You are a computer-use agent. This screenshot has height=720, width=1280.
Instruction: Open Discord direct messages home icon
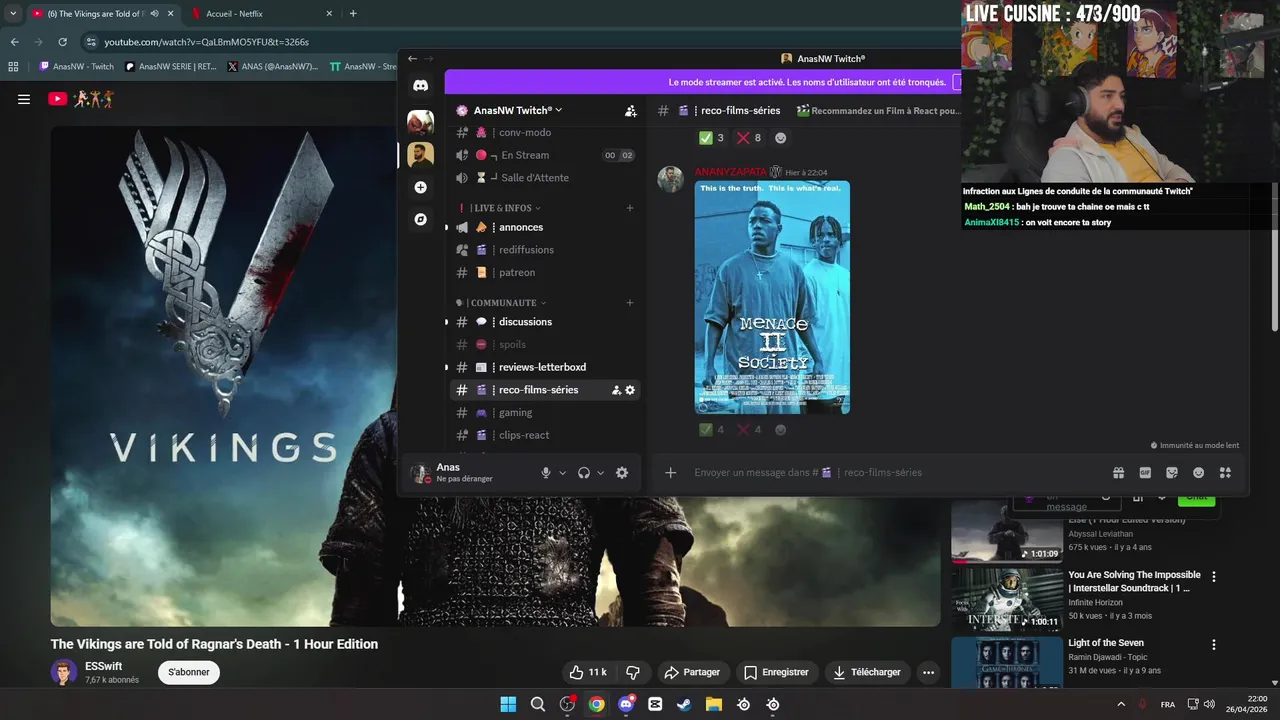[421, 86]
